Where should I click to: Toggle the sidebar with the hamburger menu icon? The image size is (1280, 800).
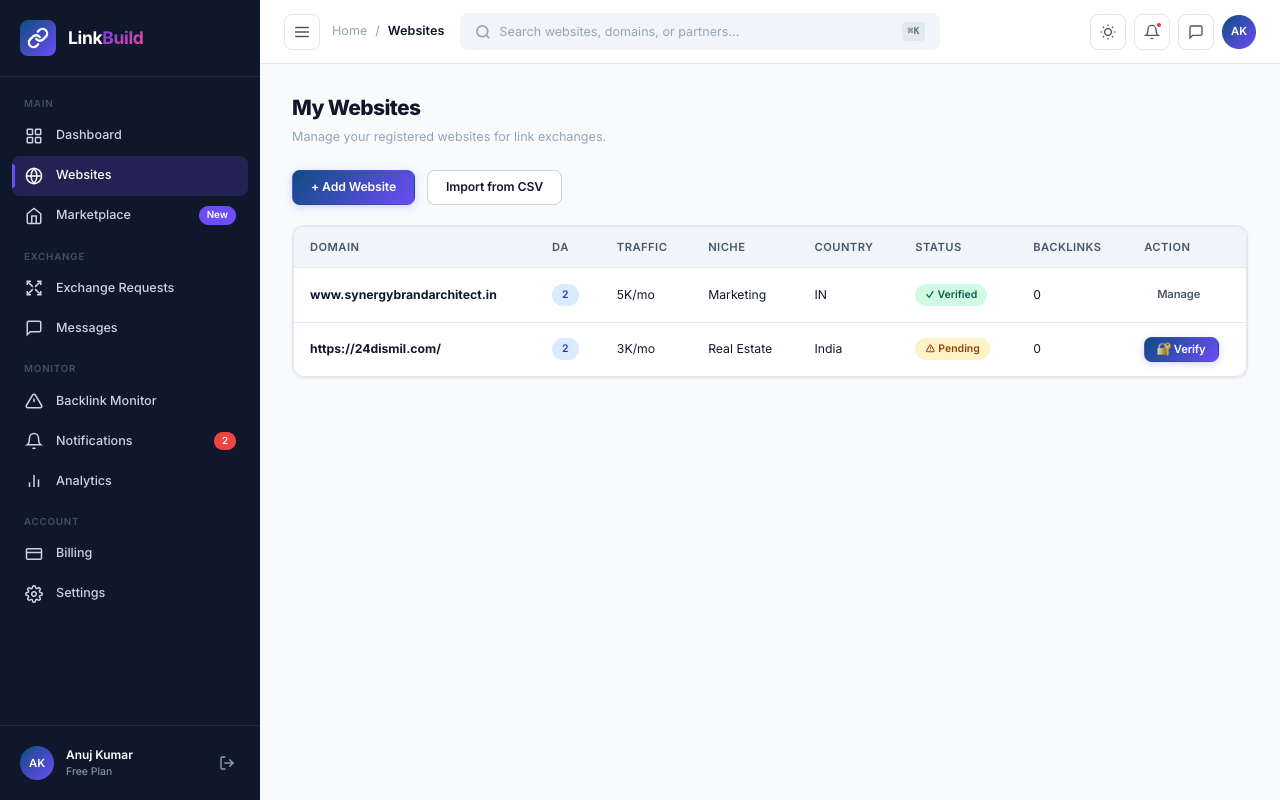302,32
